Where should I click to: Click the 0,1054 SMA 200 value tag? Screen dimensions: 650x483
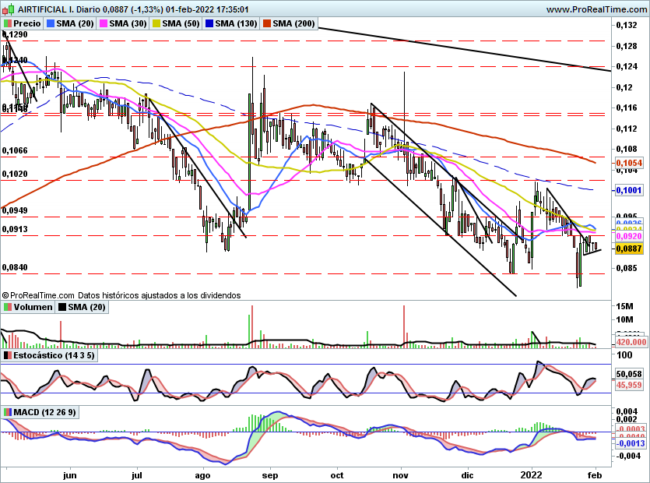627,162
